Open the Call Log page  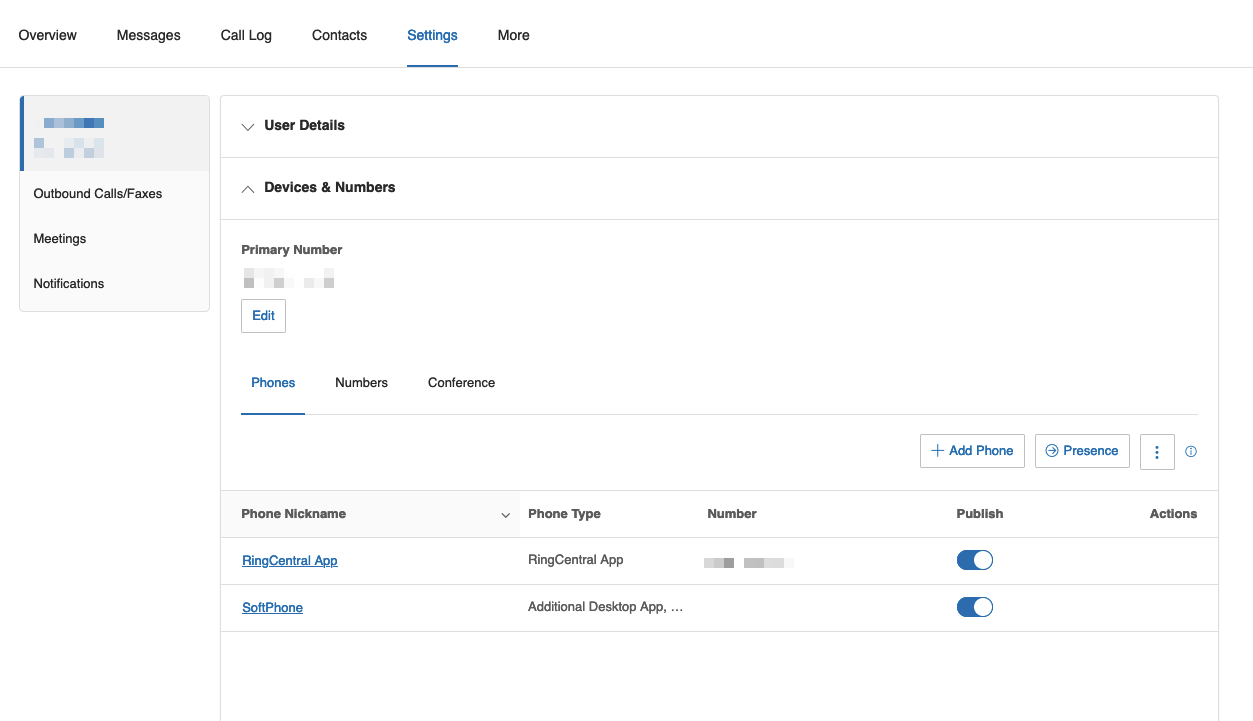246,35
